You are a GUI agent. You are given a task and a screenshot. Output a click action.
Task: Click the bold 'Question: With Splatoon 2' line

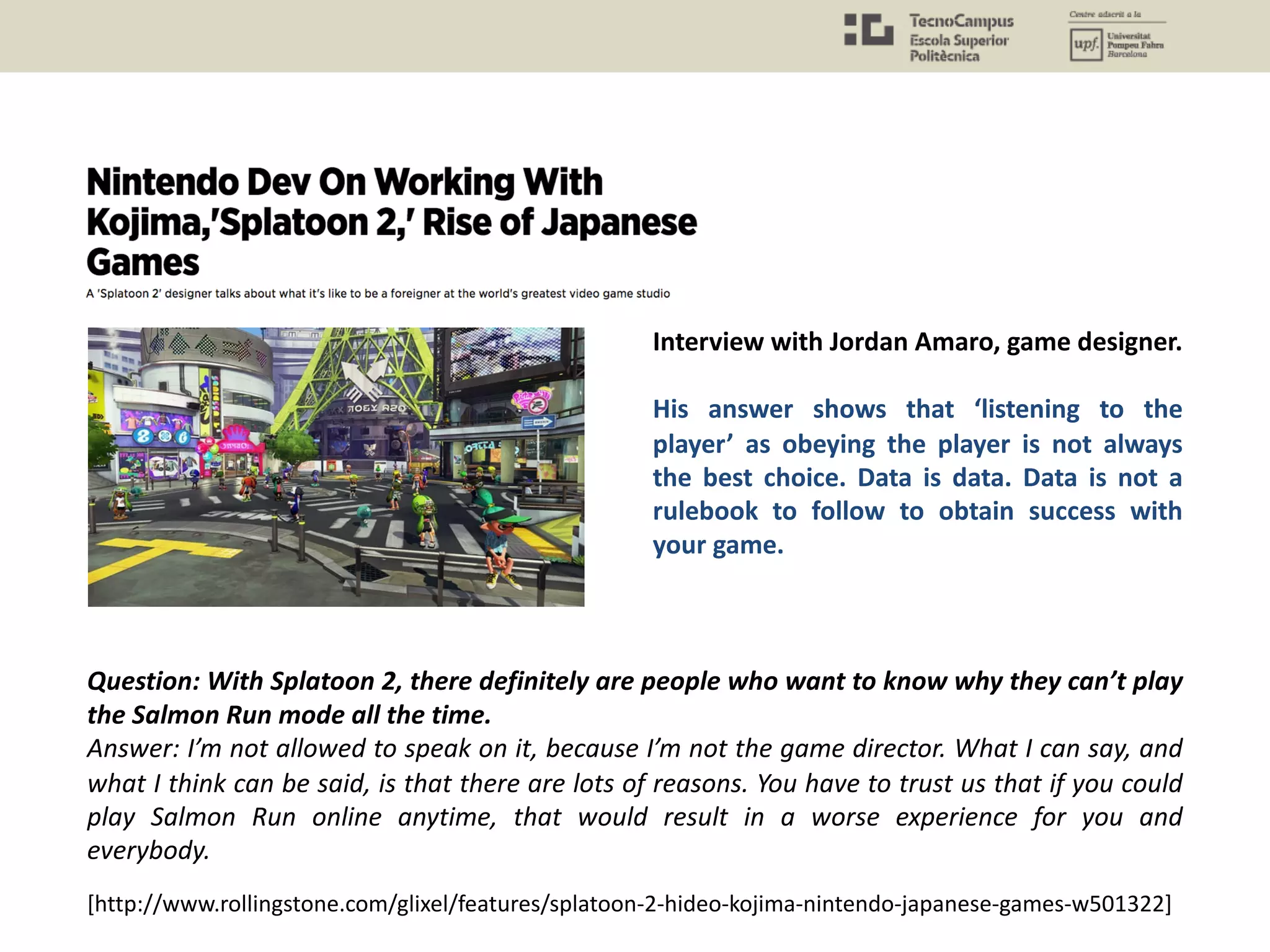[635, 681]
